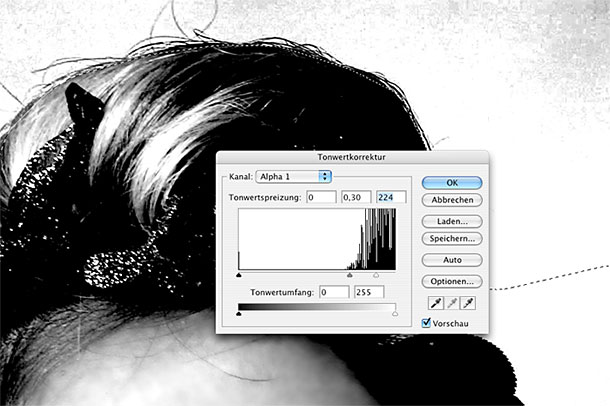
Task: Click the Speichern... button
Action: 452,238
